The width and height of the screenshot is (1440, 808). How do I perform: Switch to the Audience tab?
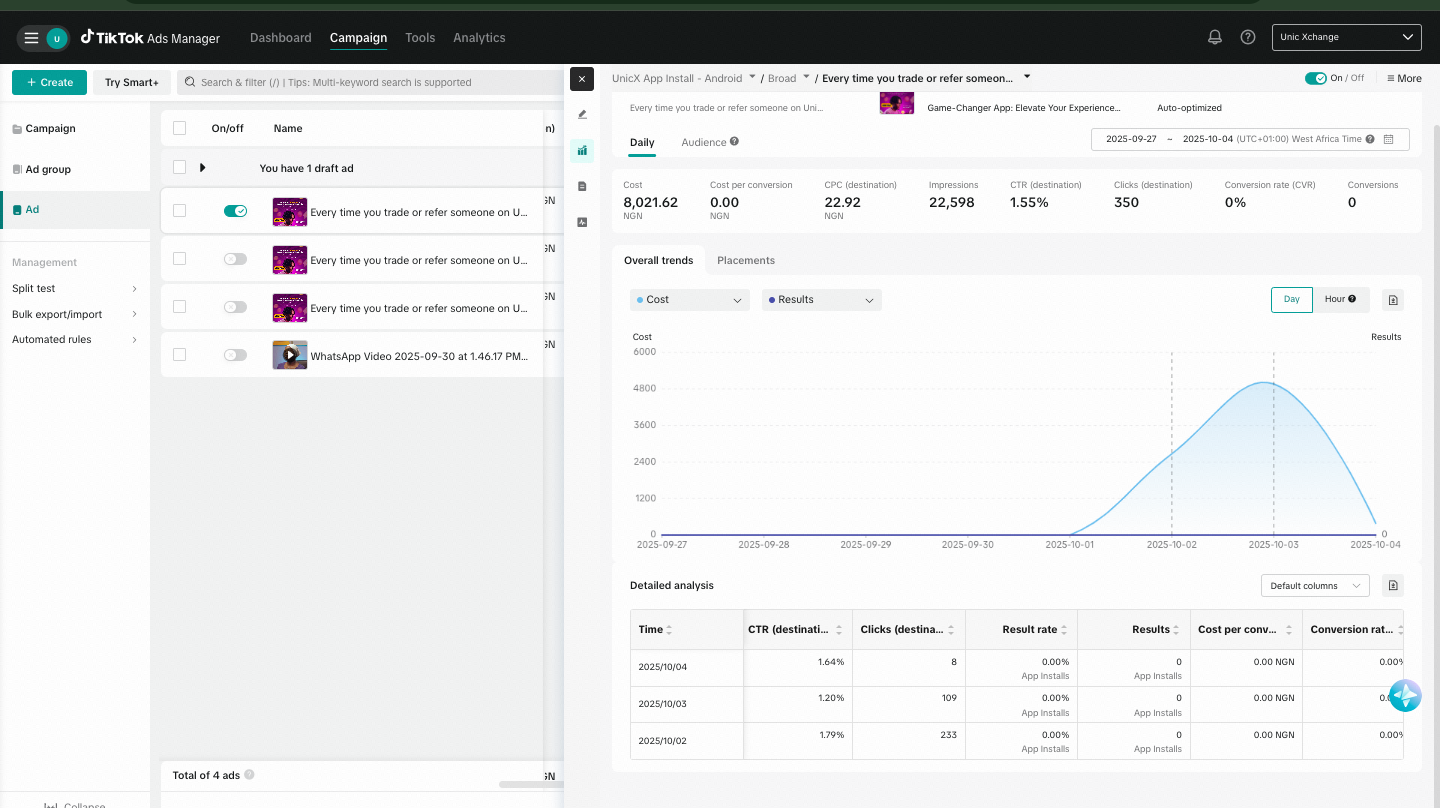(704, 142)
